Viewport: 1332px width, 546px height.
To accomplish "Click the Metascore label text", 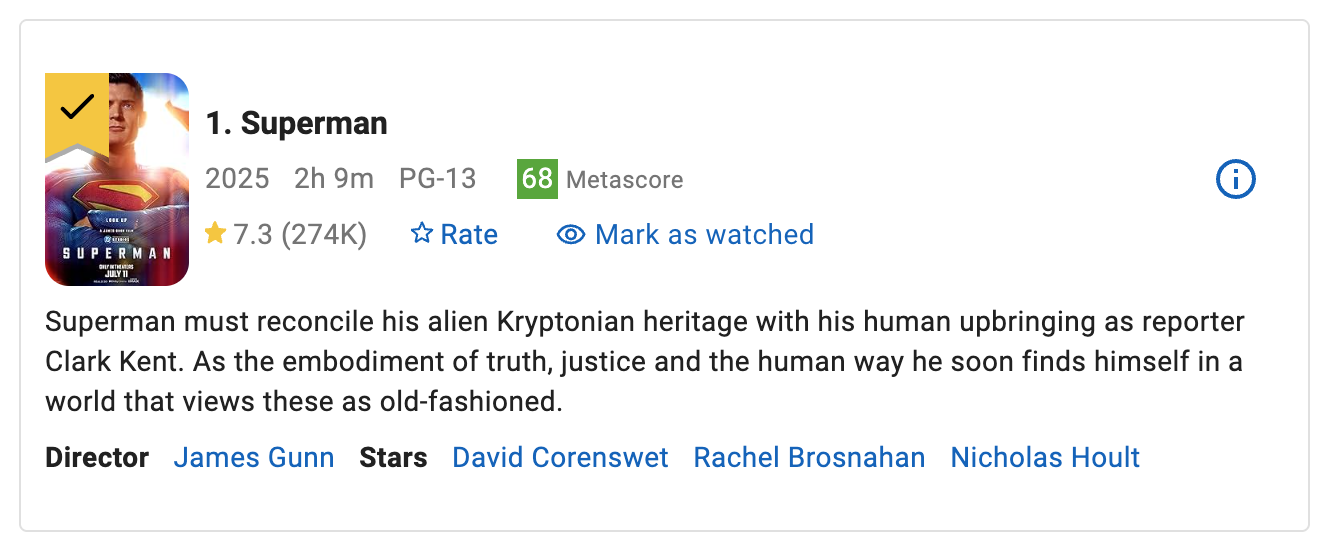I will 625,180.
